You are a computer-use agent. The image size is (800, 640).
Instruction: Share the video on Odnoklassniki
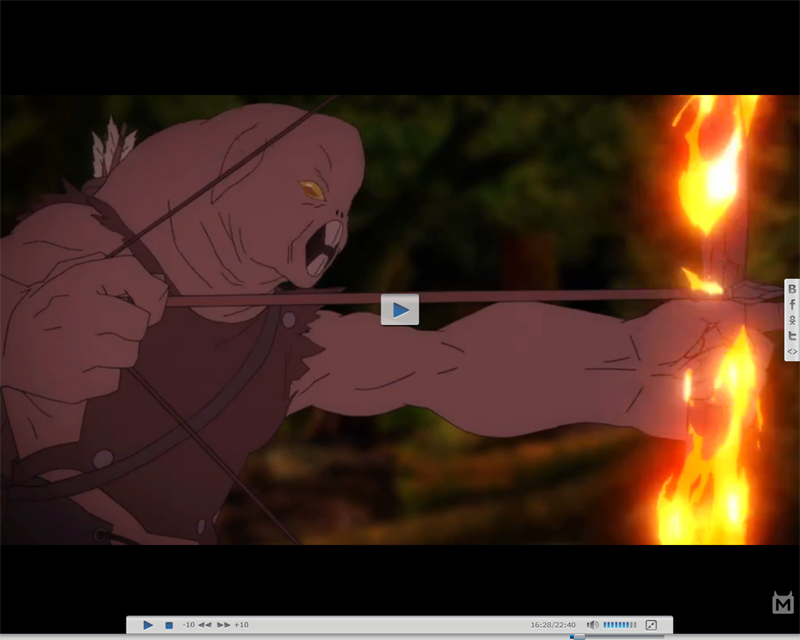coord(792,320)
